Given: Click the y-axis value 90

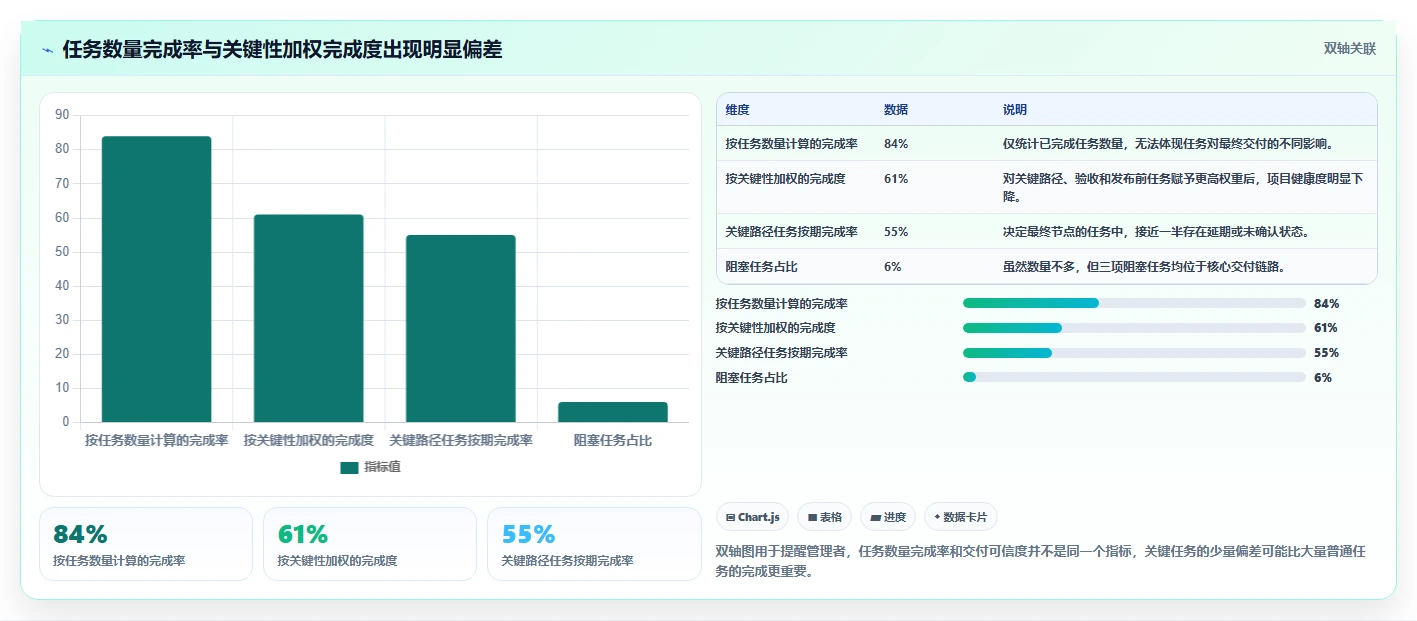Looking at the screenshot, I should tap(62, 115).
